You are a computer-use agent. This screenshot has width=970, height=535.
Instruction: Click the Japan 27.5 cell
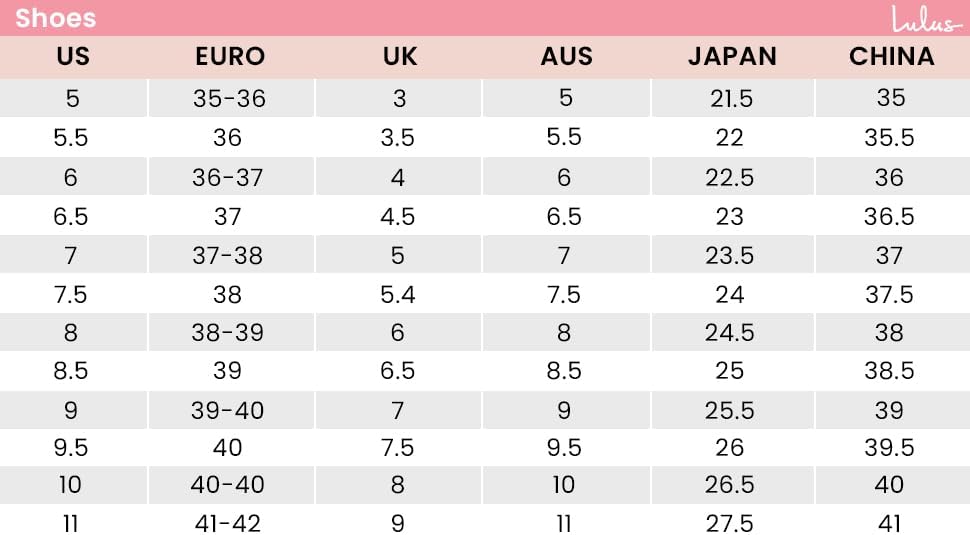(x=730, y=523)
